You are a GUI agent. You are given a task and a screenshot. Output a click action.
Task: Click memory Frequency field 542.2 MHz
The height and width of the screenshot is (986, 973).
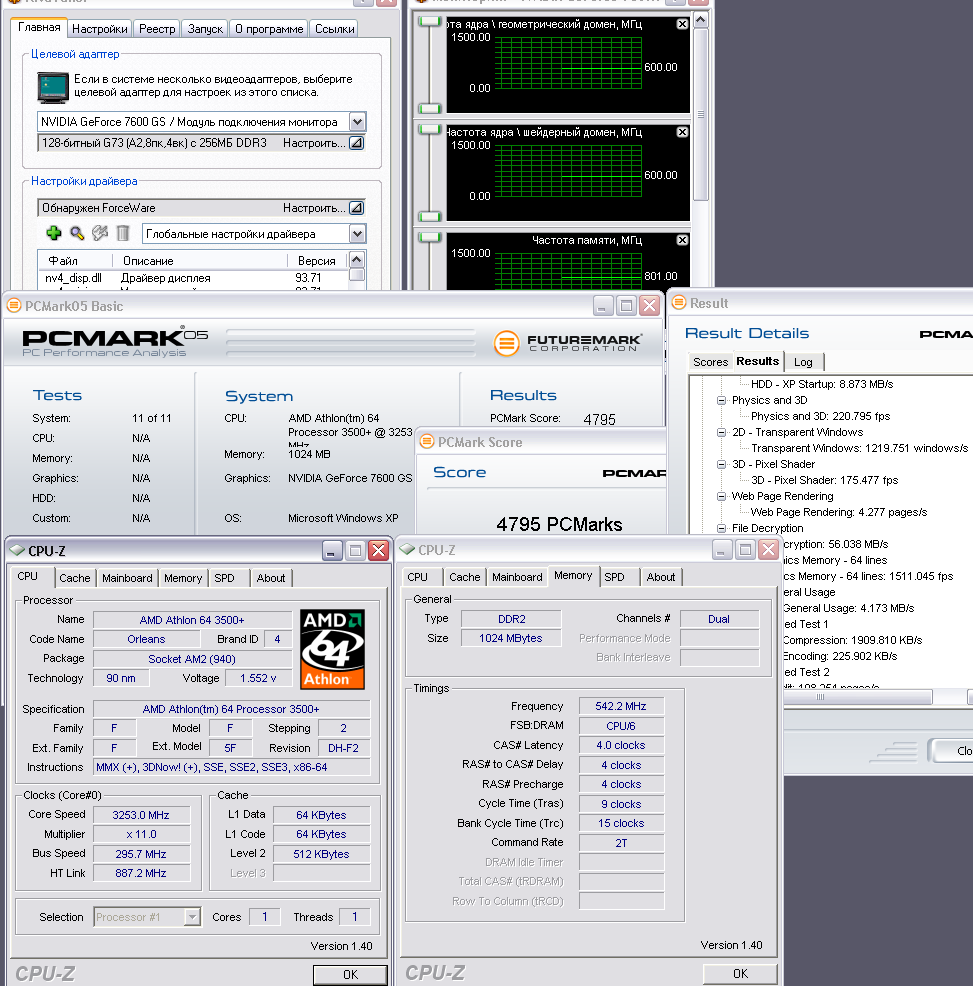[x=621, y=706]
